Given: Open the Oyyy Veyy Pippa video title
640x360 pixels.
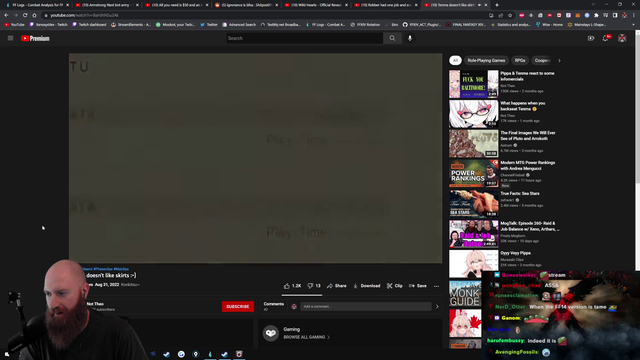Looking at the screenshot, I should pyautogui.click(x=516, y=253).
